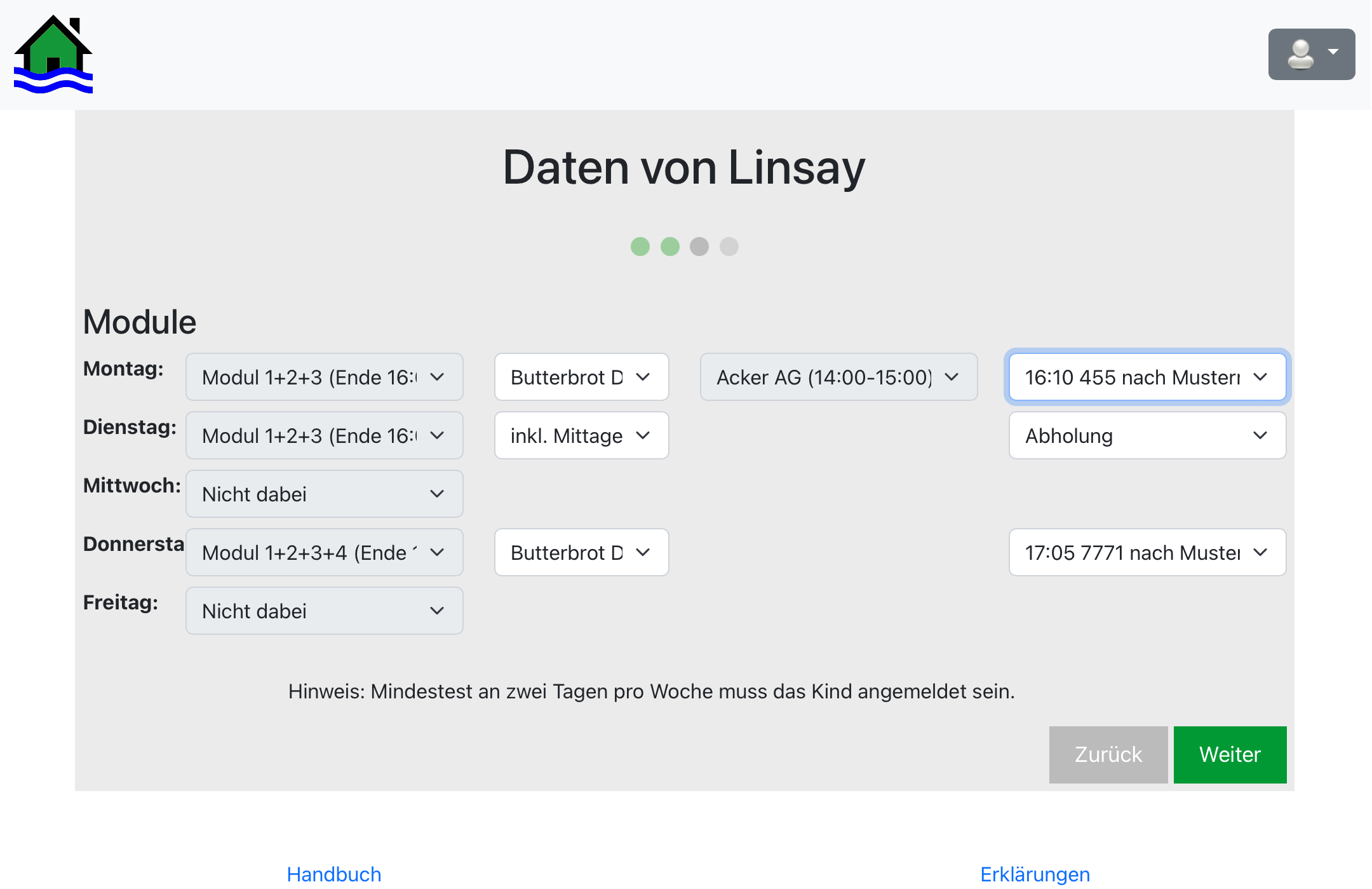
Task: Select the Donnerstag Butterbrot dropdown
Action: [x=581, y=552]
